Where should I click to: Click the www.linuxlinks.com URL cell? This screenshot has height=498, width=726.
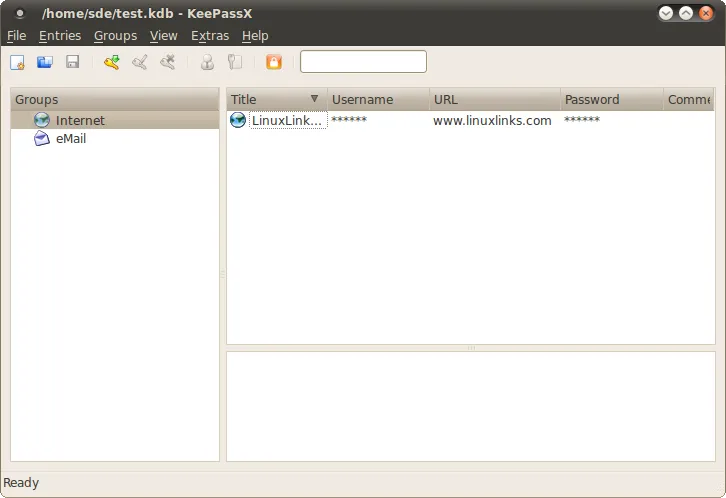492,120
